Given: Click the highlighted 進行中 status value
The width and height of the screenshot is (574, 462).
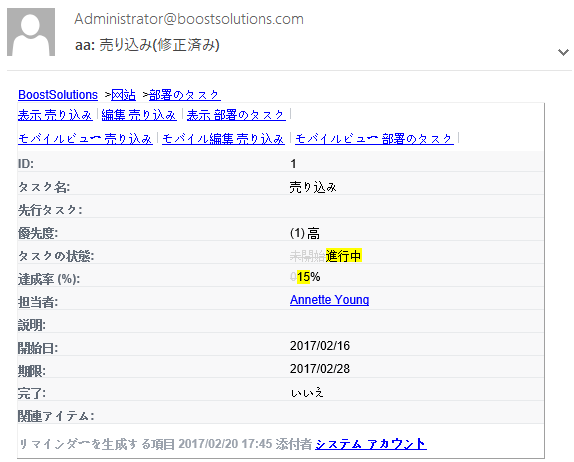Looking at the screenshot, I should click(x=343, y=256).
